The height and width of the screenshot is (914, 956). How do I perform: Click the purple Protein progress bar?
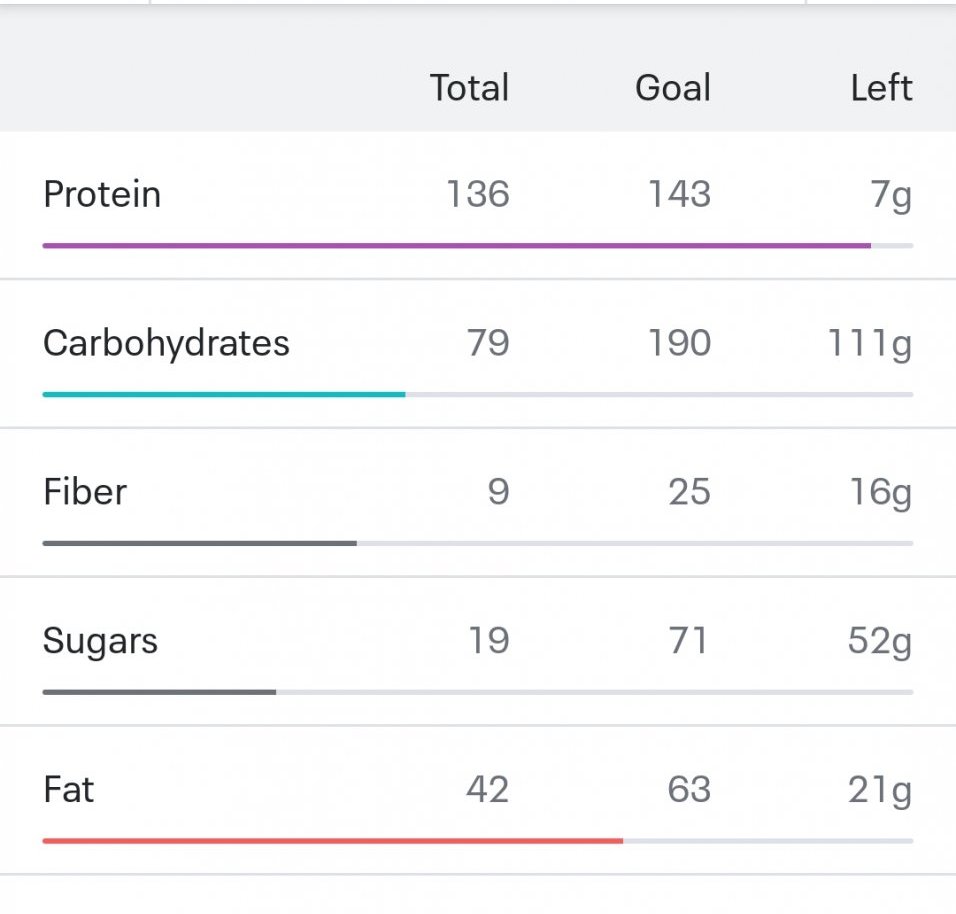tap(456, 245)
